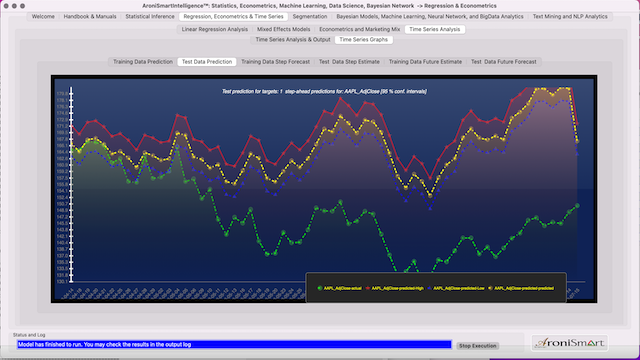The height and width of the screenshot is (360, 640).
Task: Select the Test Data Prediction tab
Action: 207,62
